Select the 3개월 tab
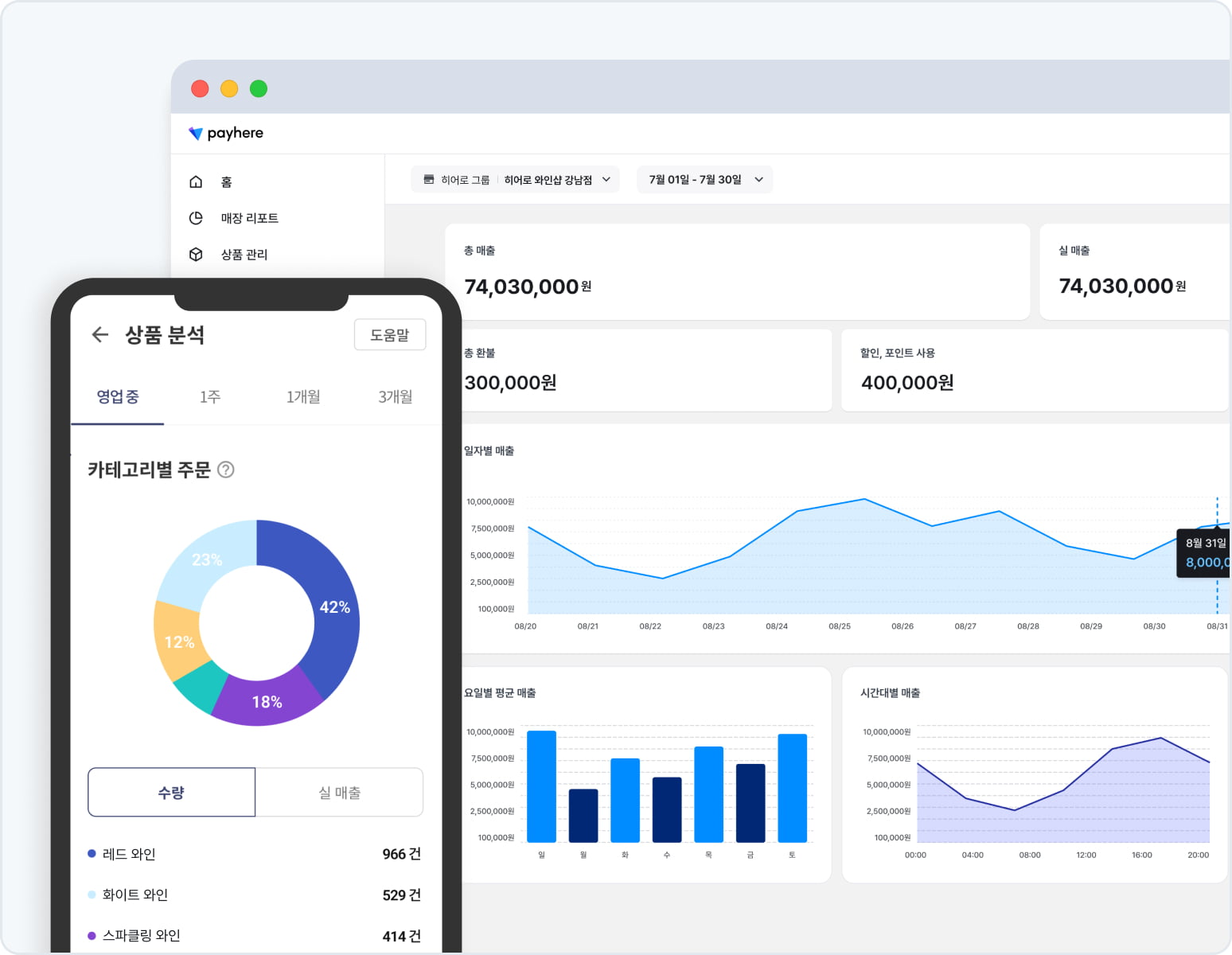 point(396,396)
